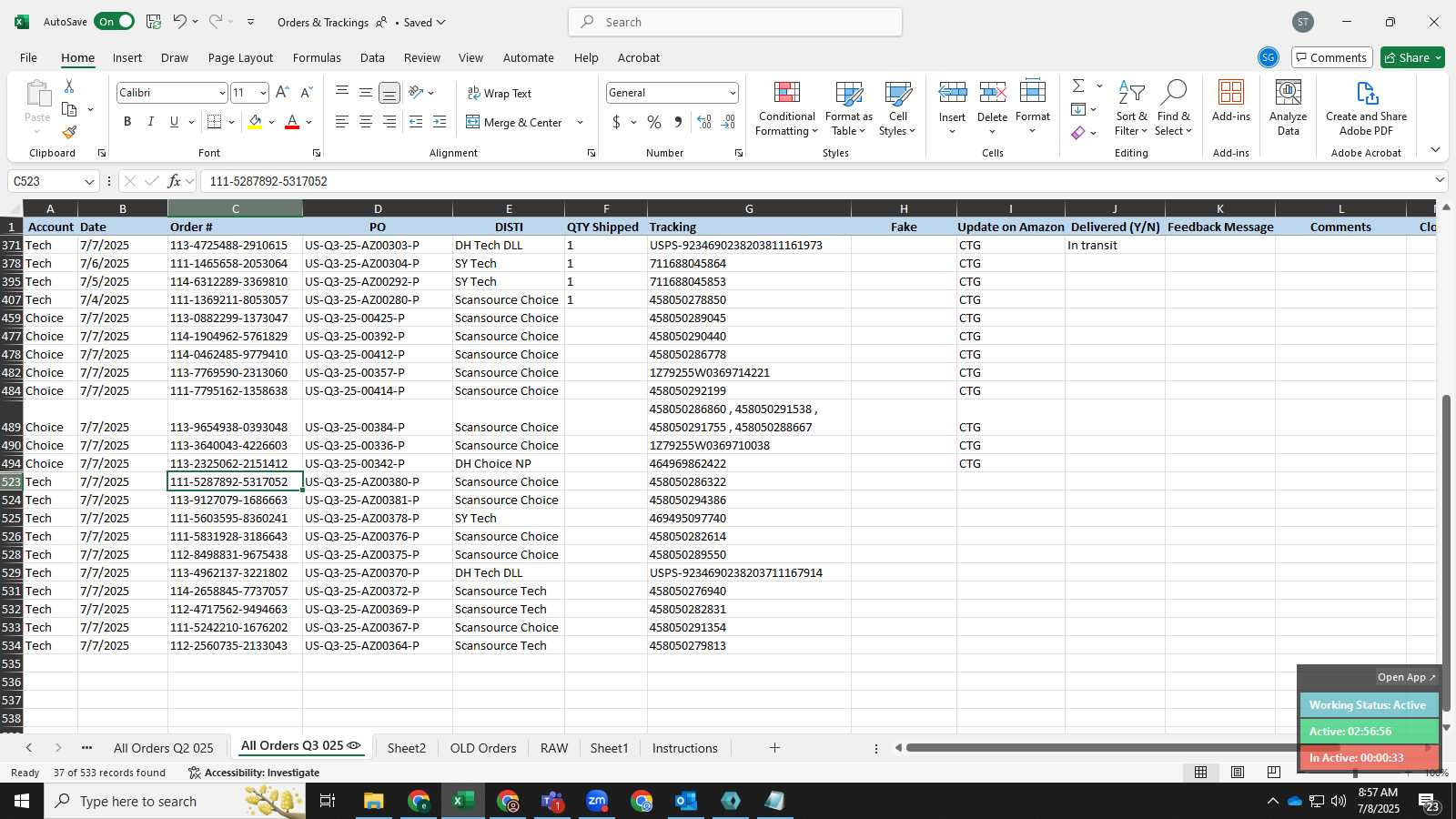This screenshot has height=819, width=1456.
Task: Open Analyze Data tool
Action: point(1288,107)
